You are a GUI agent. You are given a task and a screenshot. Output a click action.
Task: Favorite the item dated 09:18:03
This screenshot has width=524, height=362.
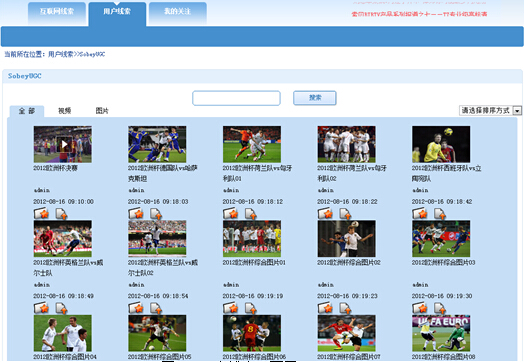(136, 213)
